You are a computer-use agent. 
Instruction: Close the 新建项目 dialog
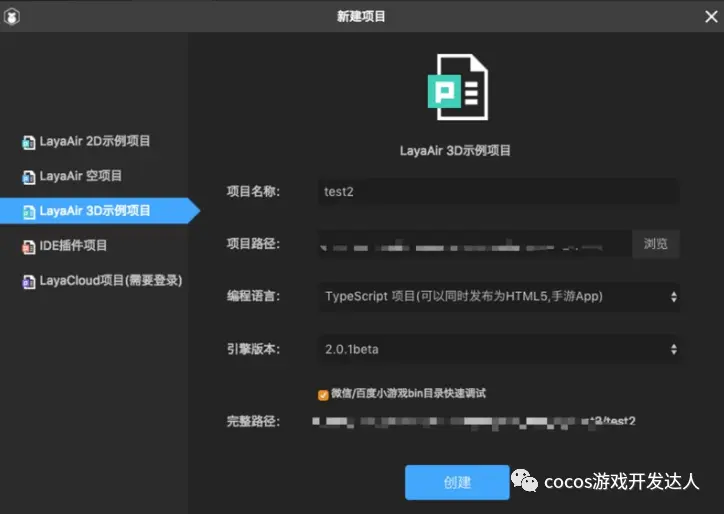tap(711, 17)
